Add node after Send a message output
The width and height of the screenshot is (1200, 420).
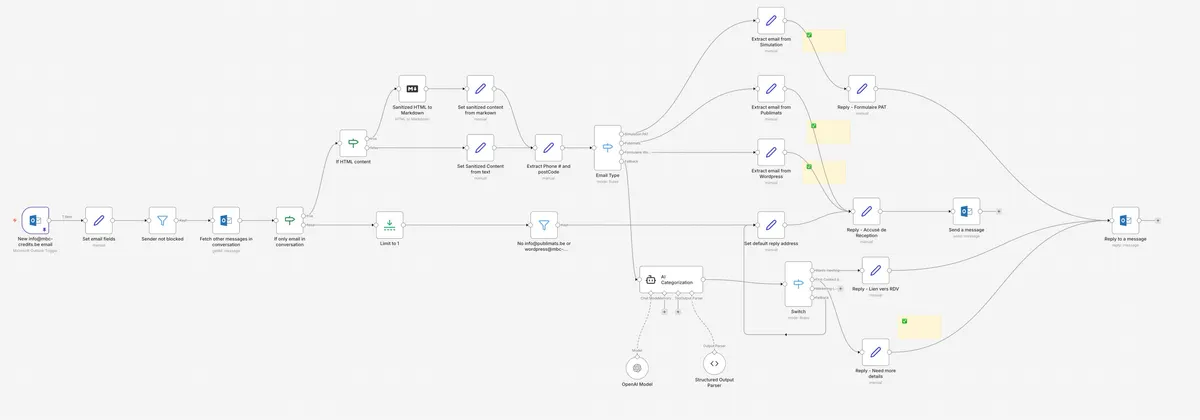998,211
